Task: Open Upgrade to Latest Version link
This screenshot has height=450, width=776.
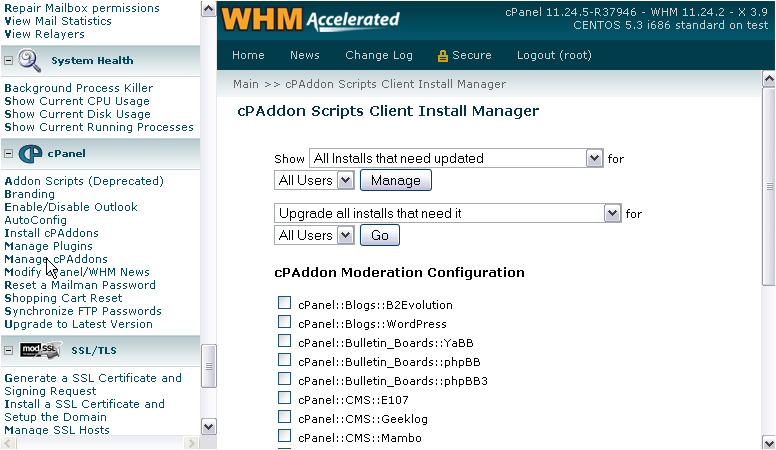Action: click(x=79, y=324)
